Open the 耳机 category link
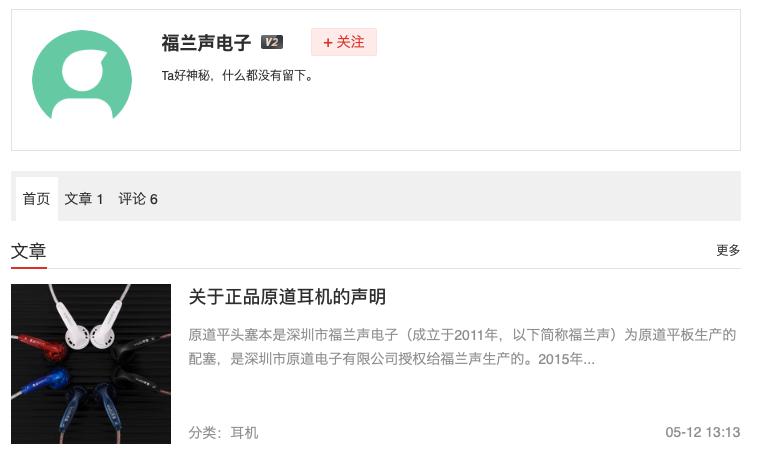758x455 pixels. tap(244, 432)
